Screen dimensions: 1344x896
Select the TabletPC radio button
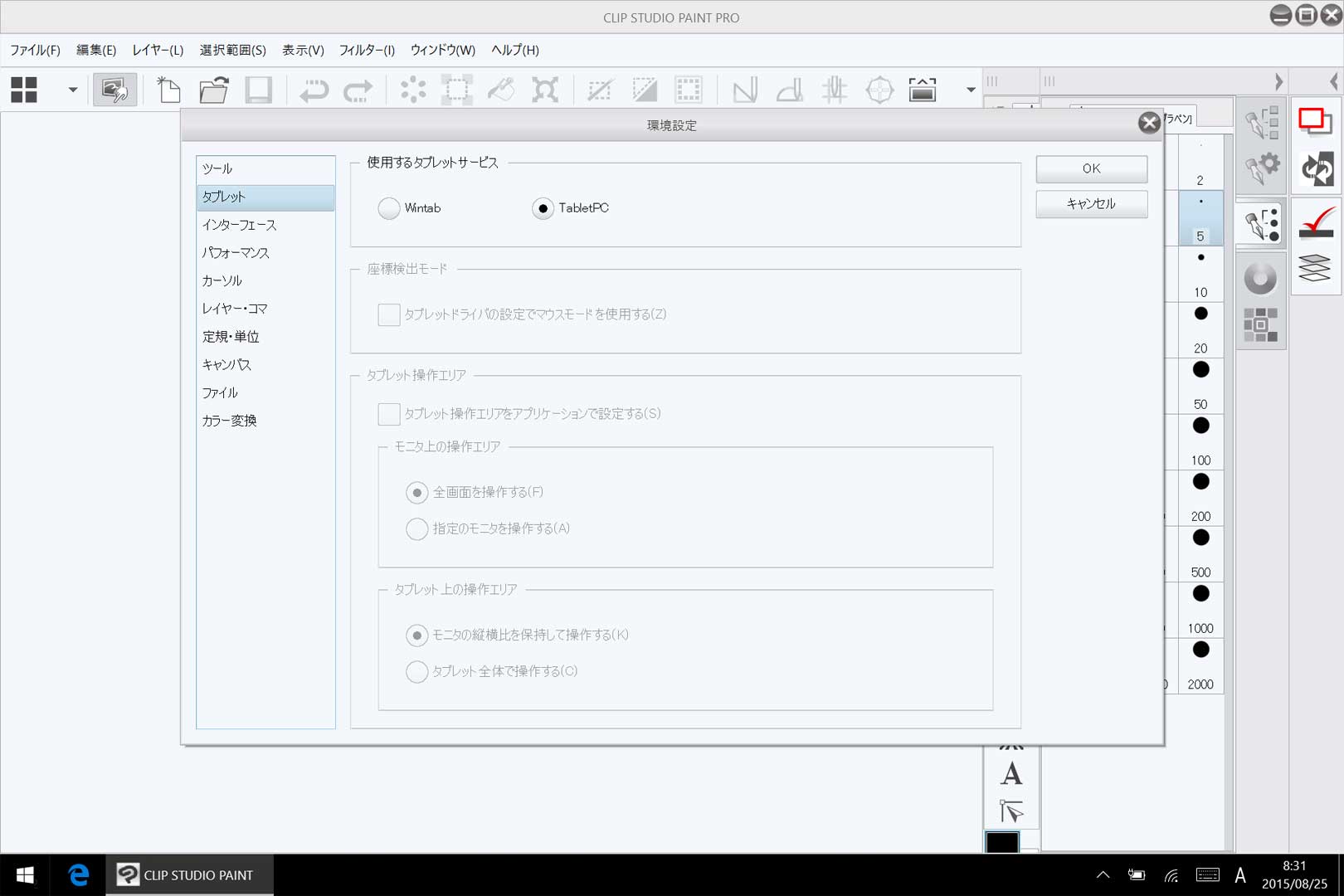pyautogui.click(x=543, y=208)
